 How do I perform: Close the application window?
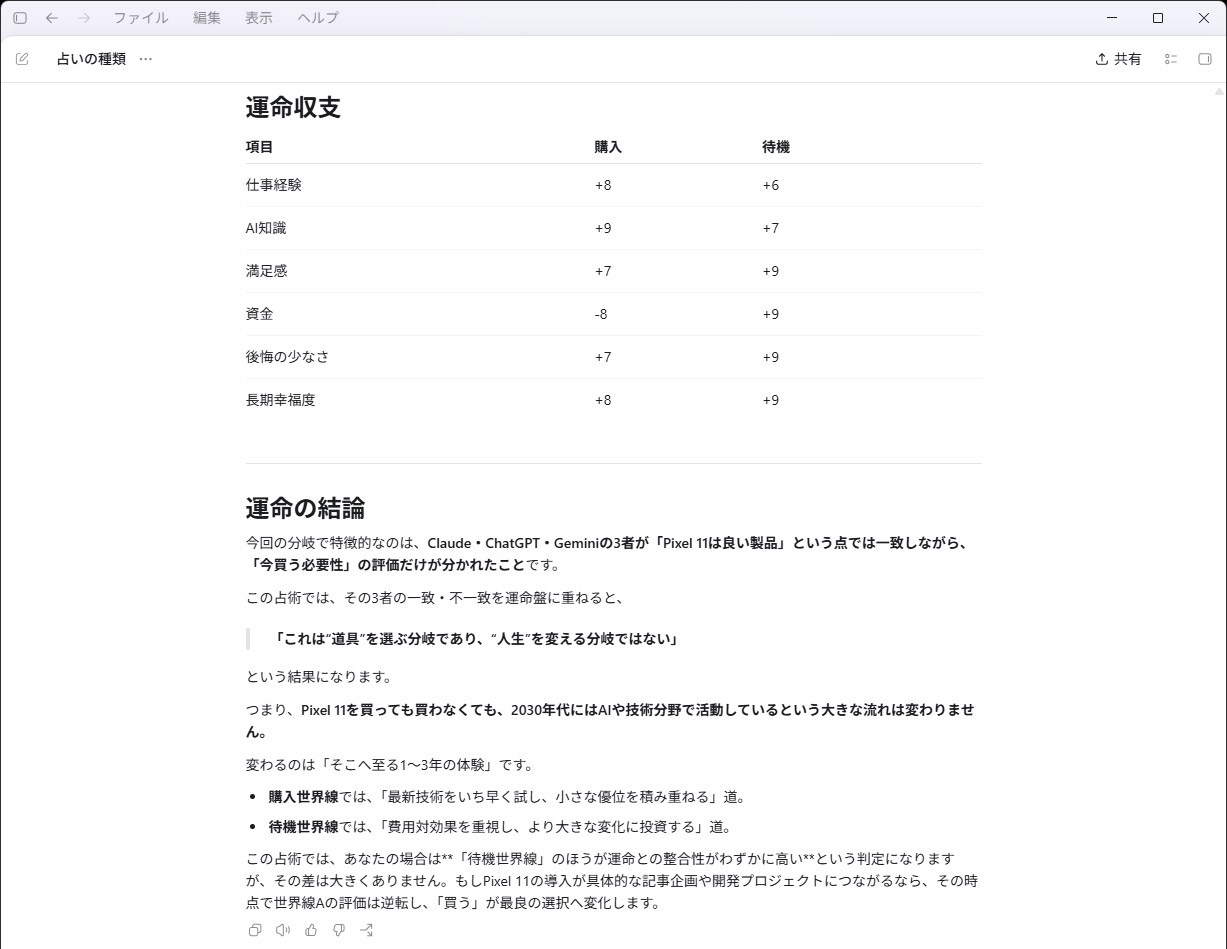[1204, 18]
